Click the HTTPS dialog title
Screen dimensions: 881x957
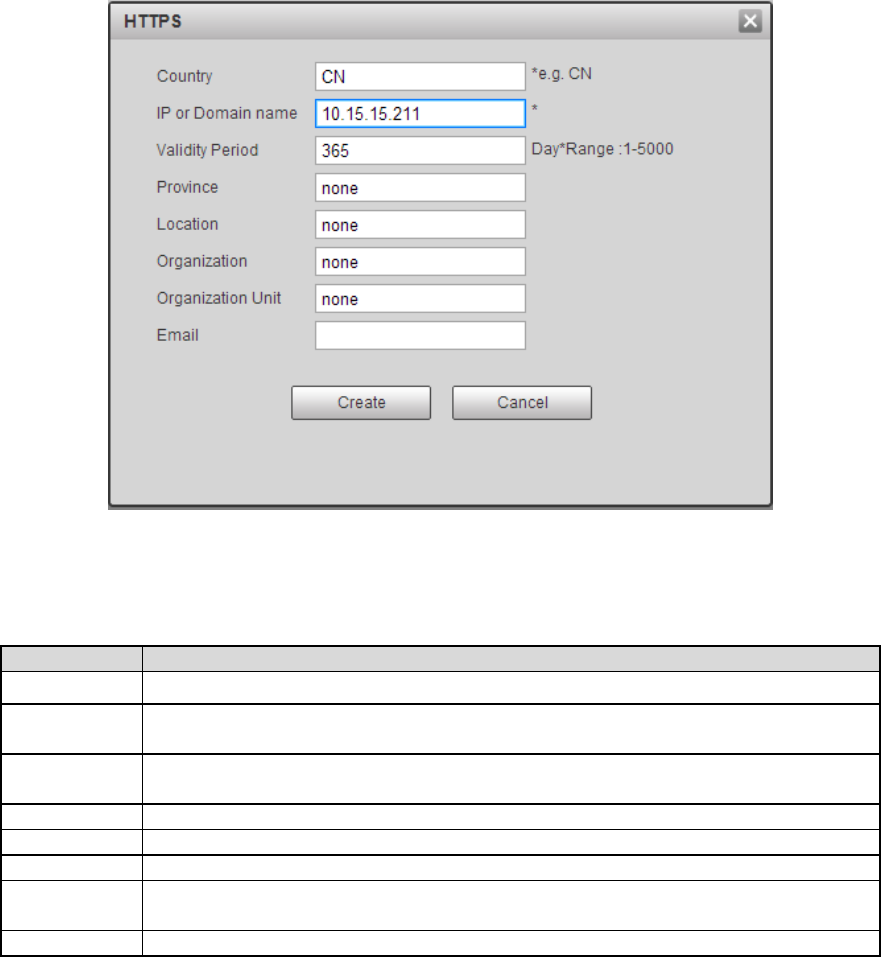click(153, 21)
